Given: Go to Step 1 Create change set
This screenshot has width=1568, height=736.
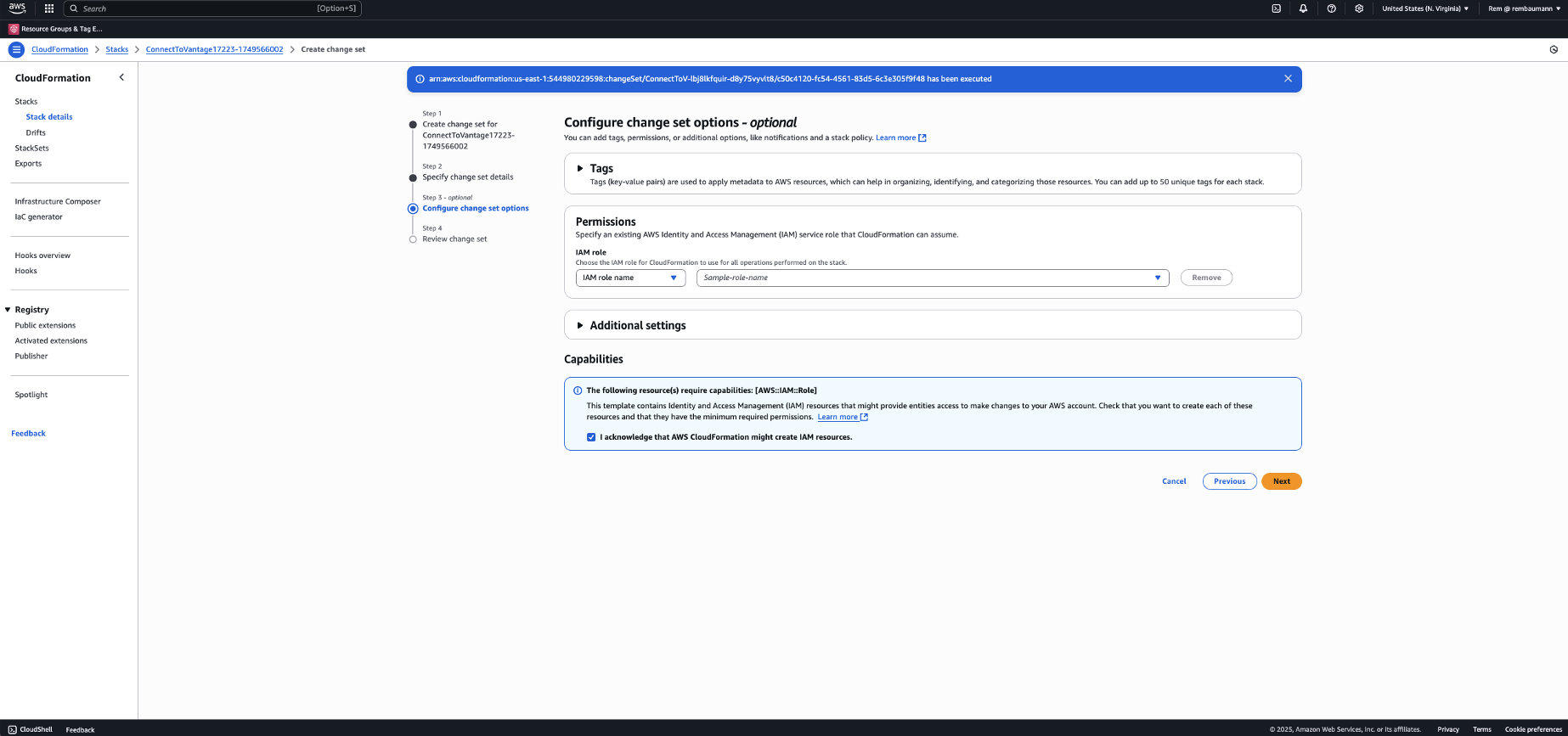Looking at the screenshot, I should [469, 135].
